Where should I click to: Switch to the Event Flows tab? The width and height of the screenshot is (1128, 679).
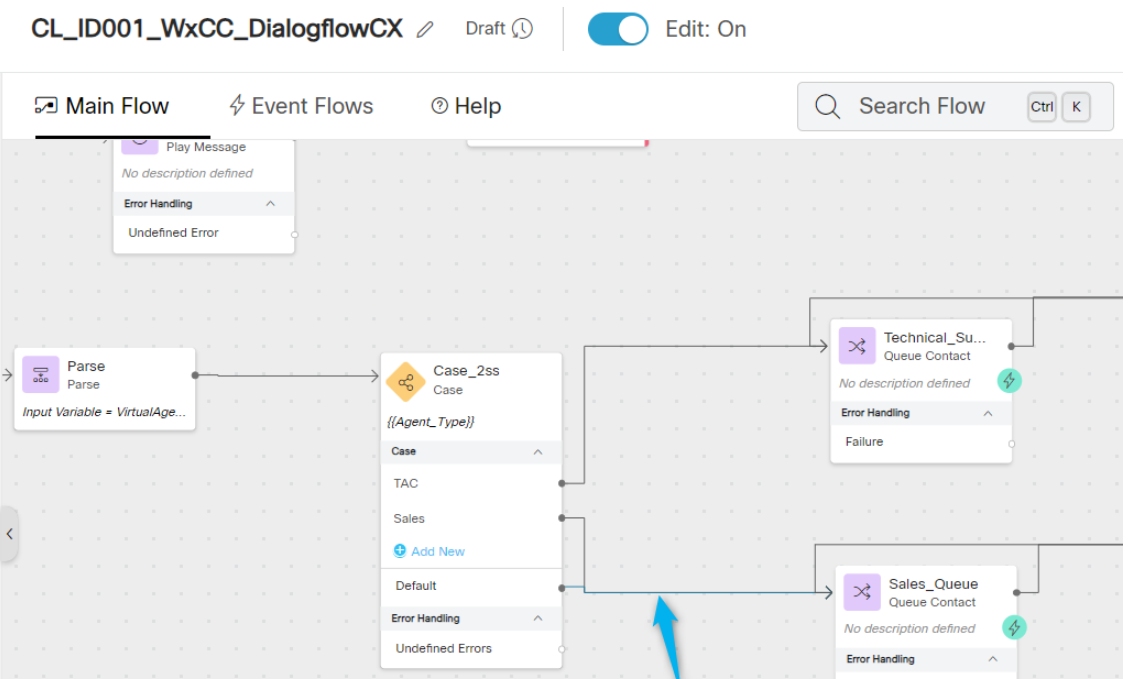[x=301, y=106]
